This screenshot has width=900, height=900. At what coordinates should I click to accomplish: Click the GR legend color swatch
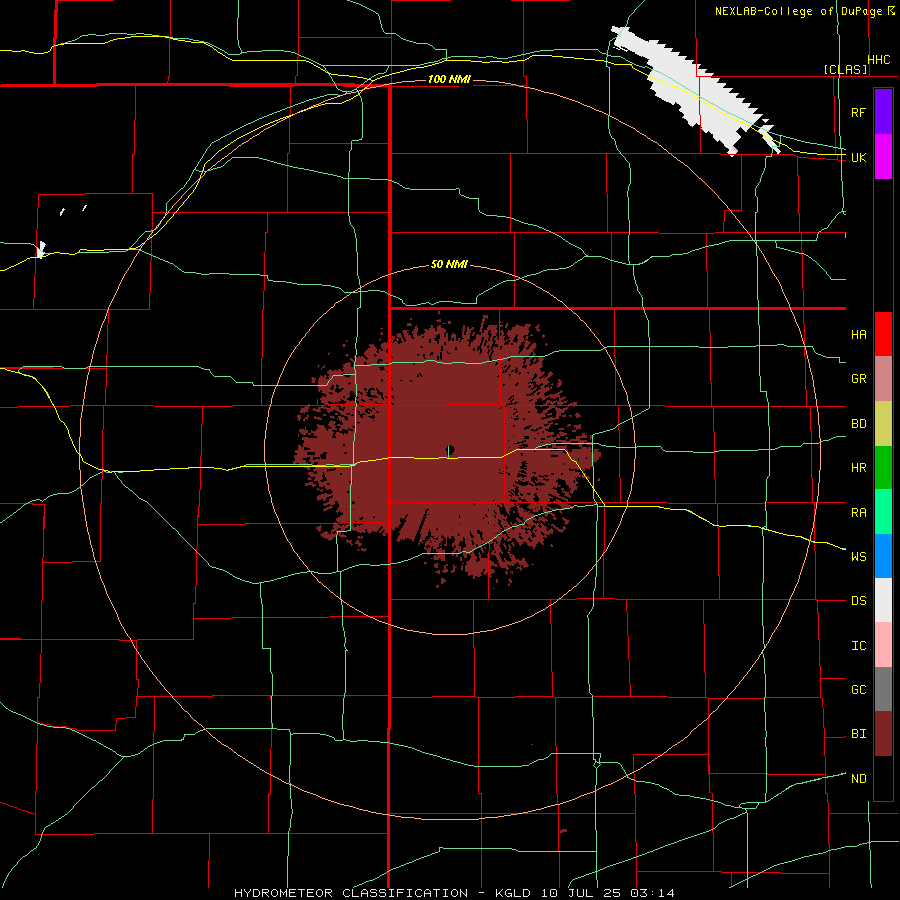click(883, 378)
